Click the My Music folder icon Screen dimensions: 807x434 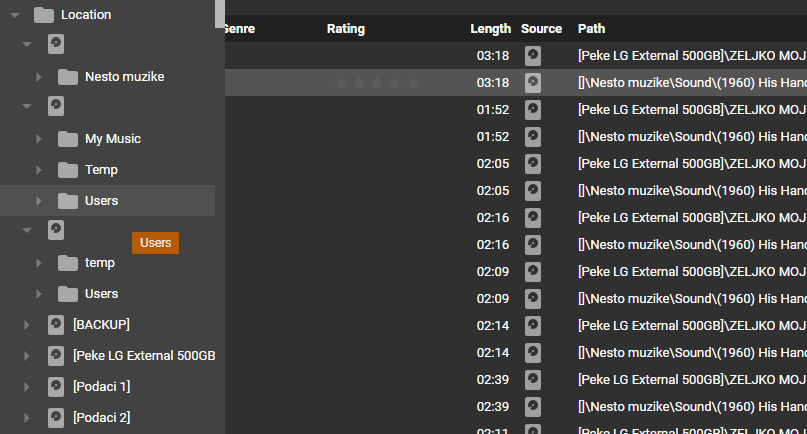click(68, 139)
